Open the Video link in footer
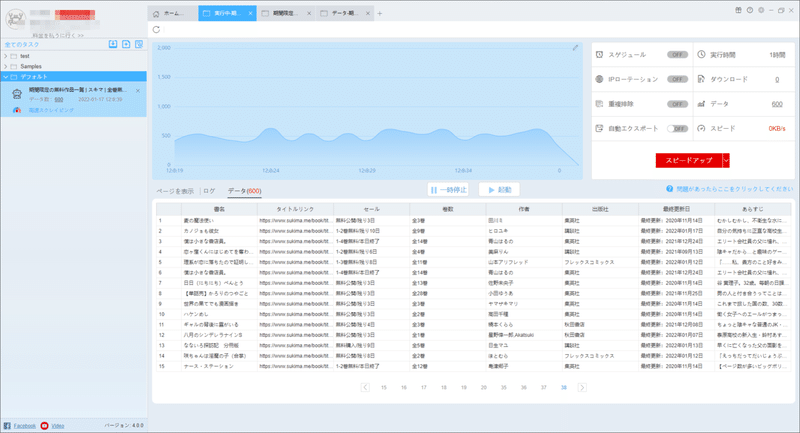 58,426
